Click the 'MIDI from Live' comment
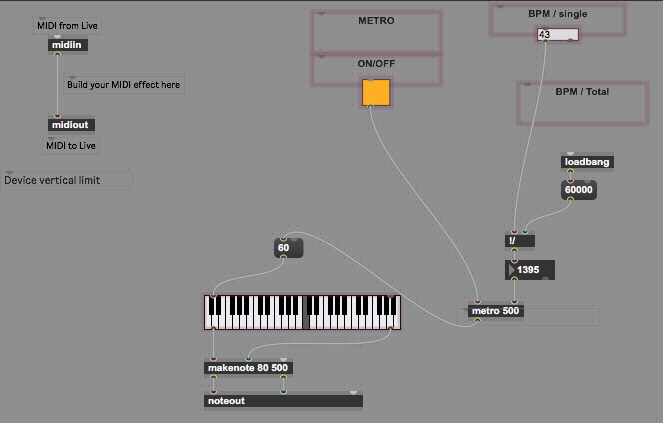Screen dimensions: 663x423 click(68, 24)
